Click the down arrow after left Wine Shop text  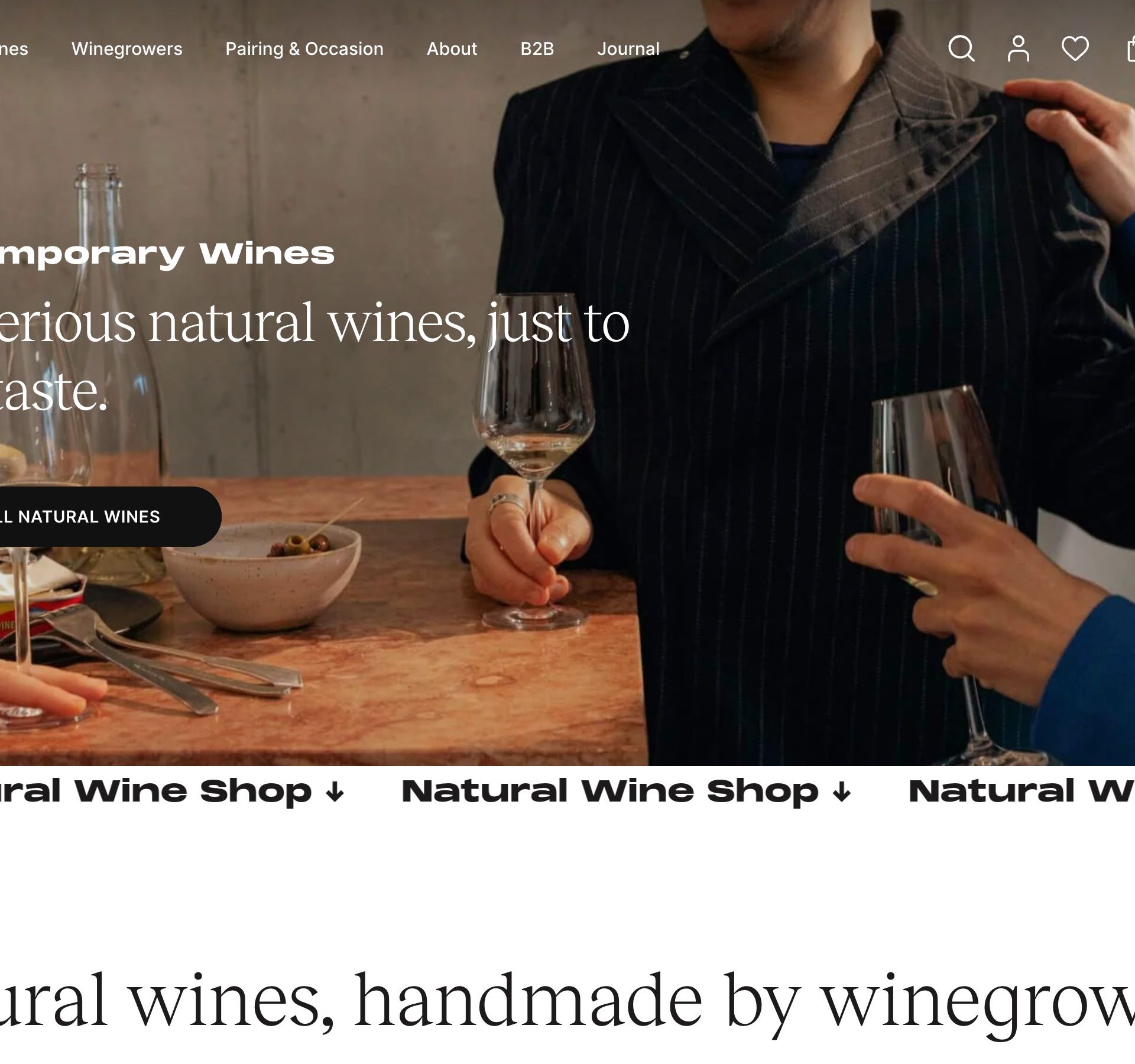pyautogui.click(x=335, y=793)
